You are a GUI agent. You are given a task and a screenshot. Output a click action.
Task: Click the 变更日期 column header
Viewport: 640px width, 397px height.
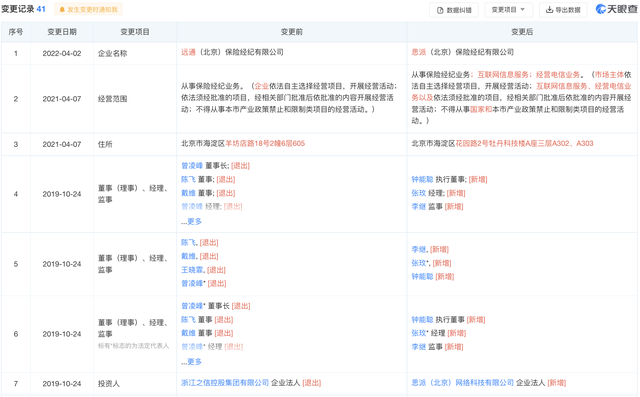tap(62, 32)
